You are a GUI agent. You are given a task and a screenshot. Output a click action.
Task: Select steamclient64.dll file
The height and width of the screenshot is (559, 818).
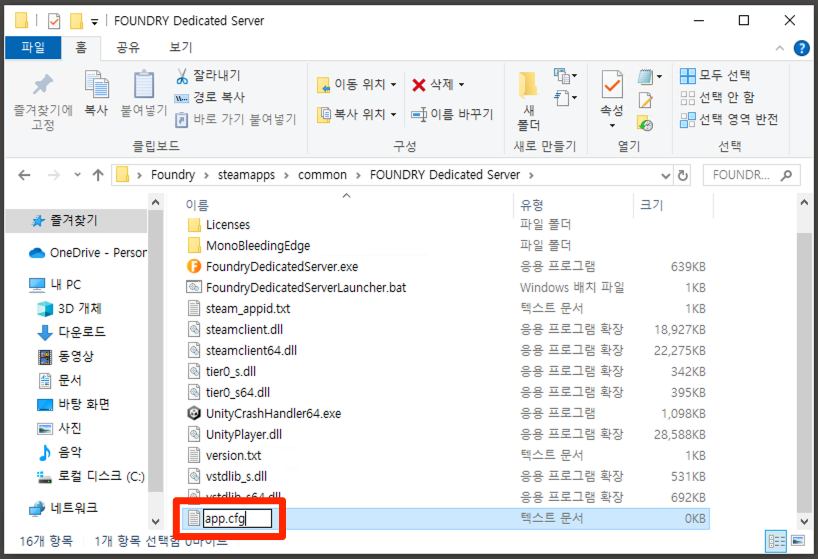pyautogui.click(x=251, y=350)
